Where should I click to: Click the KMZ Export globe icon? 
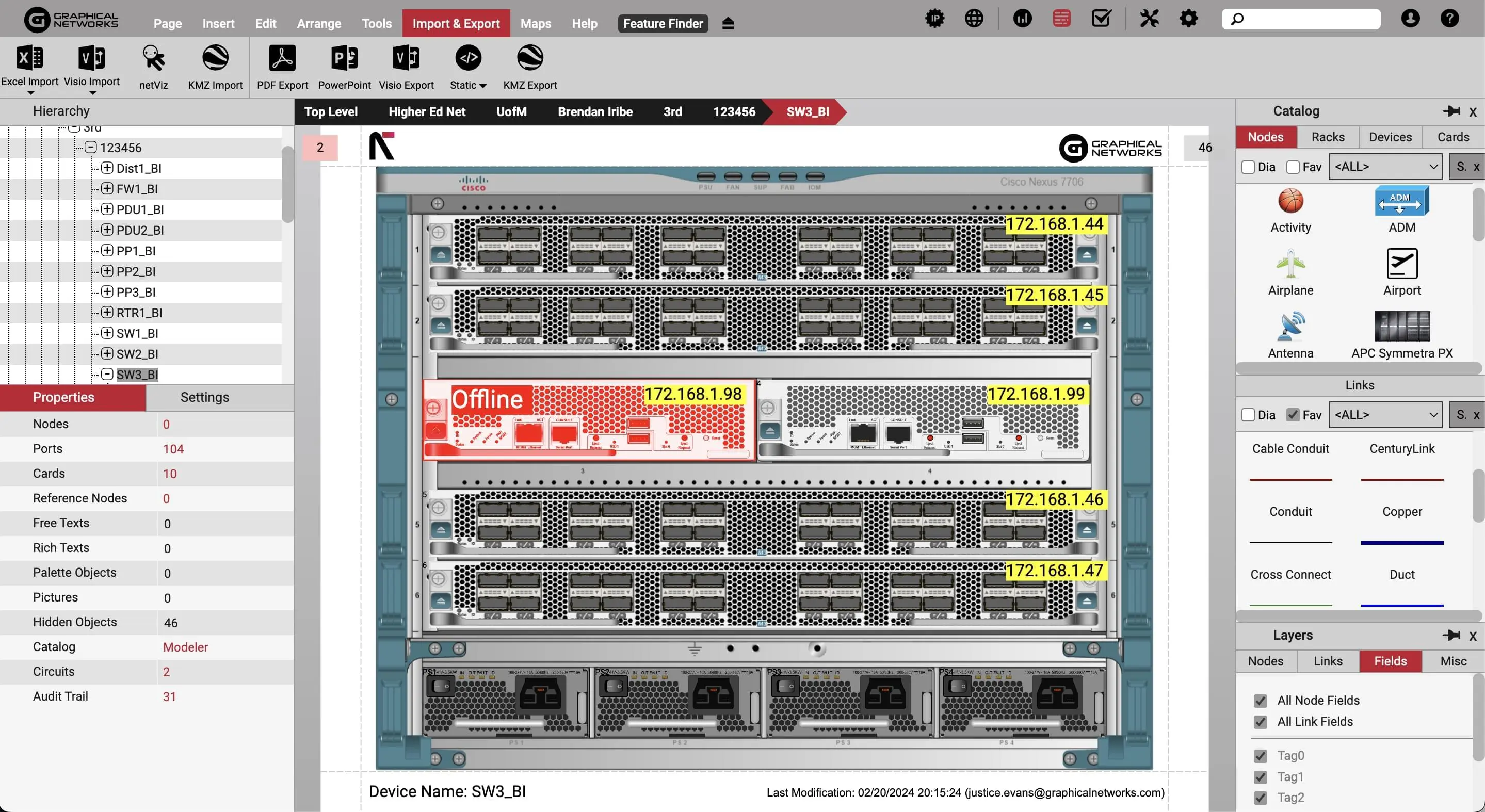tap(530, 58)
